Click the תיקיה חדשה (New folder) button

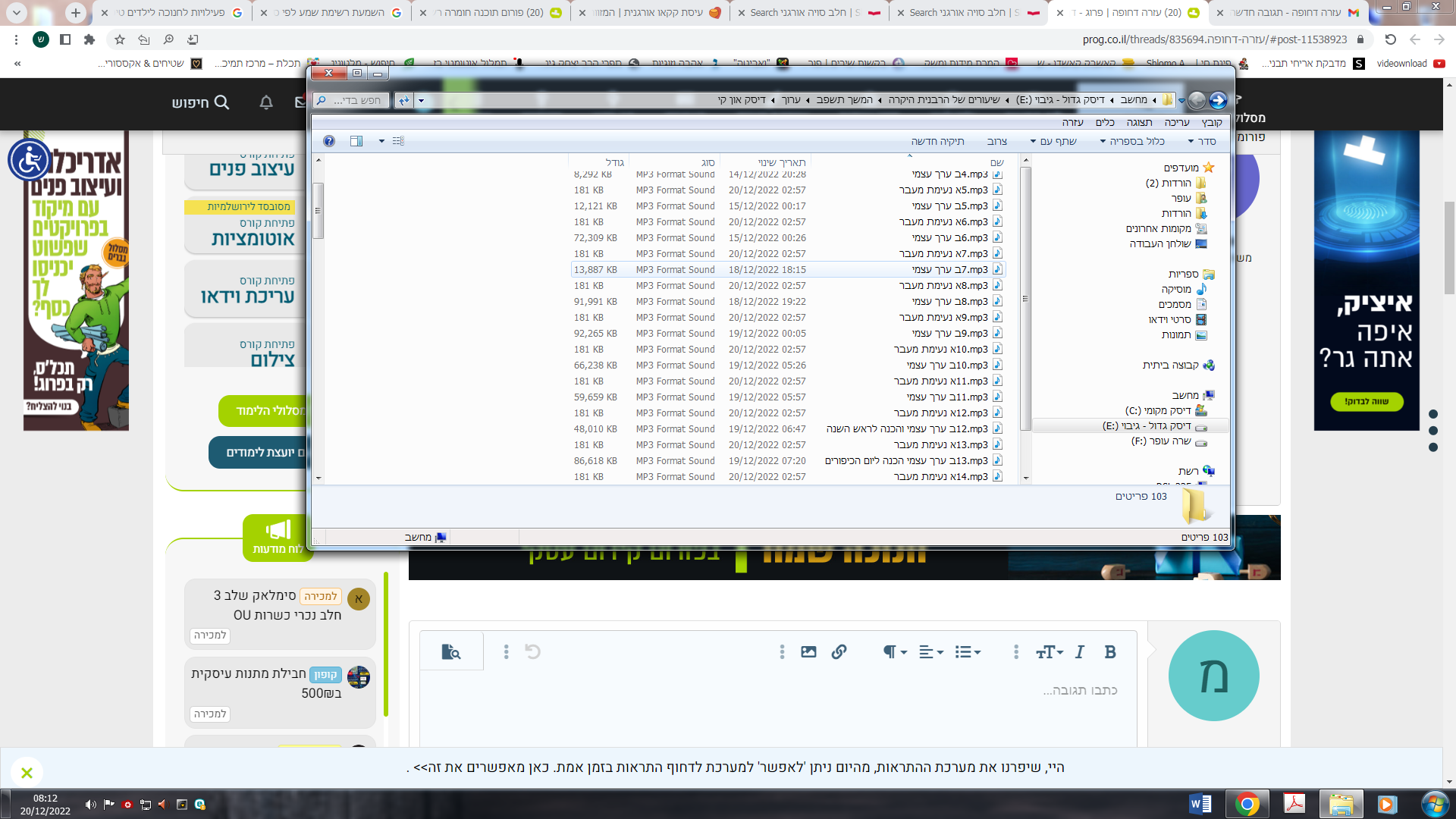pos(937,141)
